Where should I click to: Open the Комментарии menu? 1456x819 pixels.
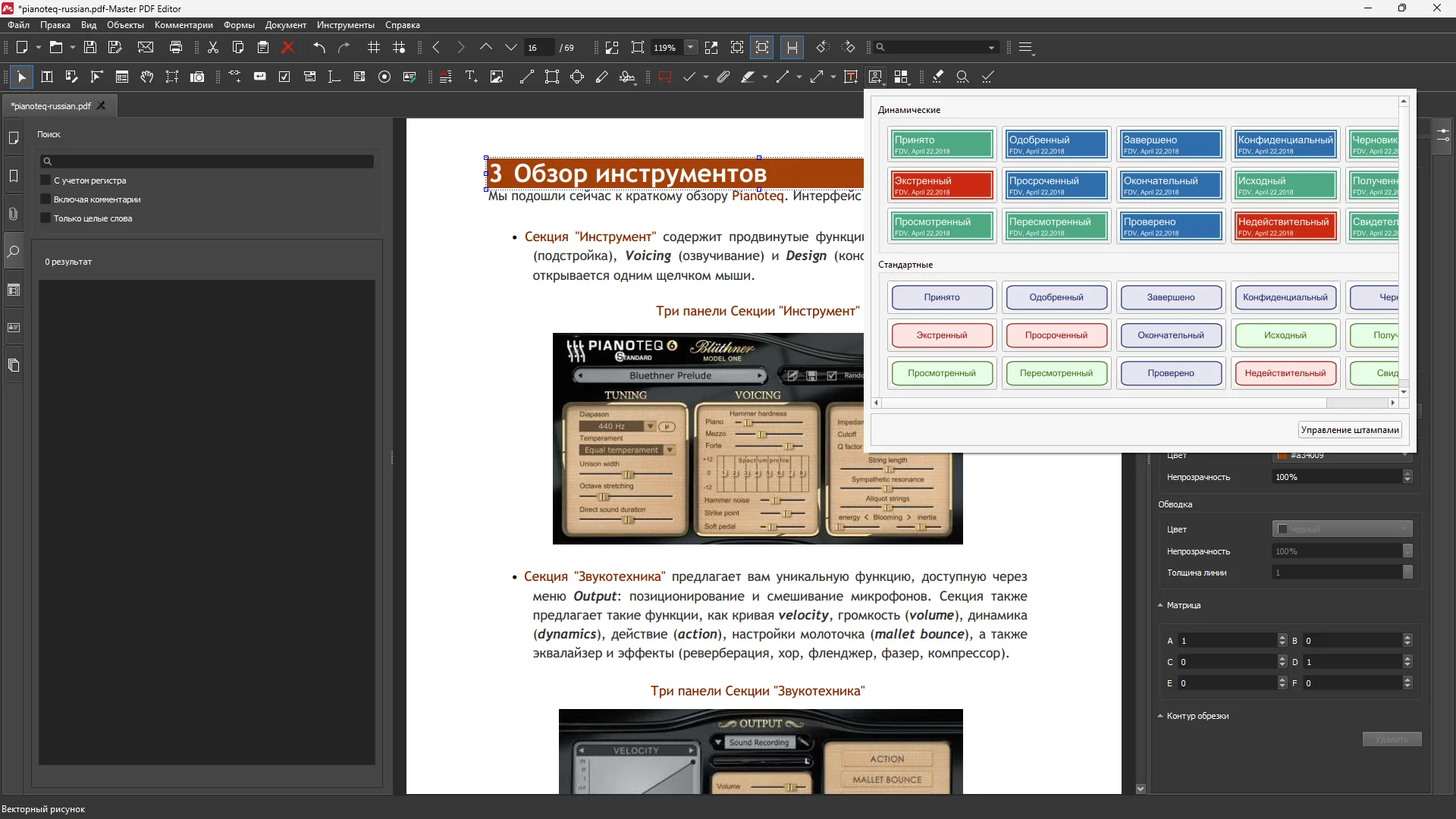pyautogui.click(x=184, y=25)
